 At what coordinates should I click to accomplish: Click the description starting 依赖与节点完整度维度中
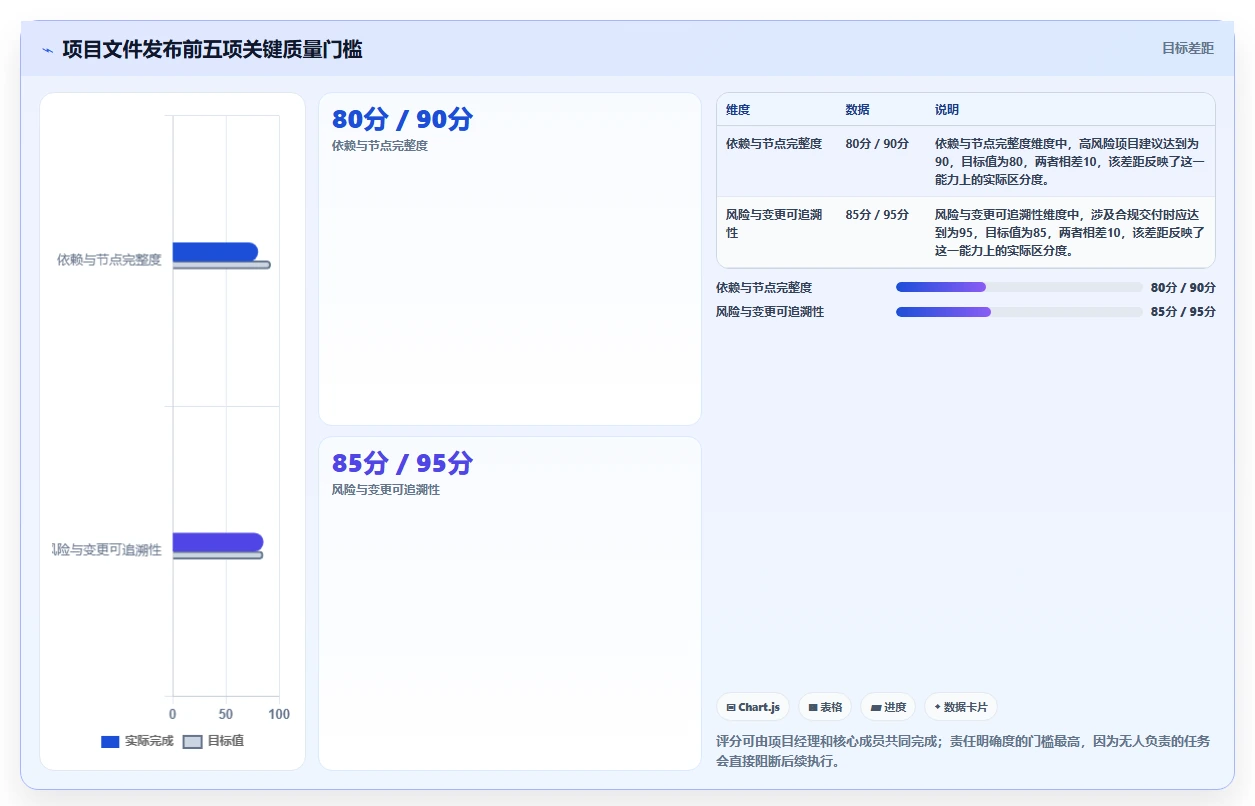(1070, 162)
